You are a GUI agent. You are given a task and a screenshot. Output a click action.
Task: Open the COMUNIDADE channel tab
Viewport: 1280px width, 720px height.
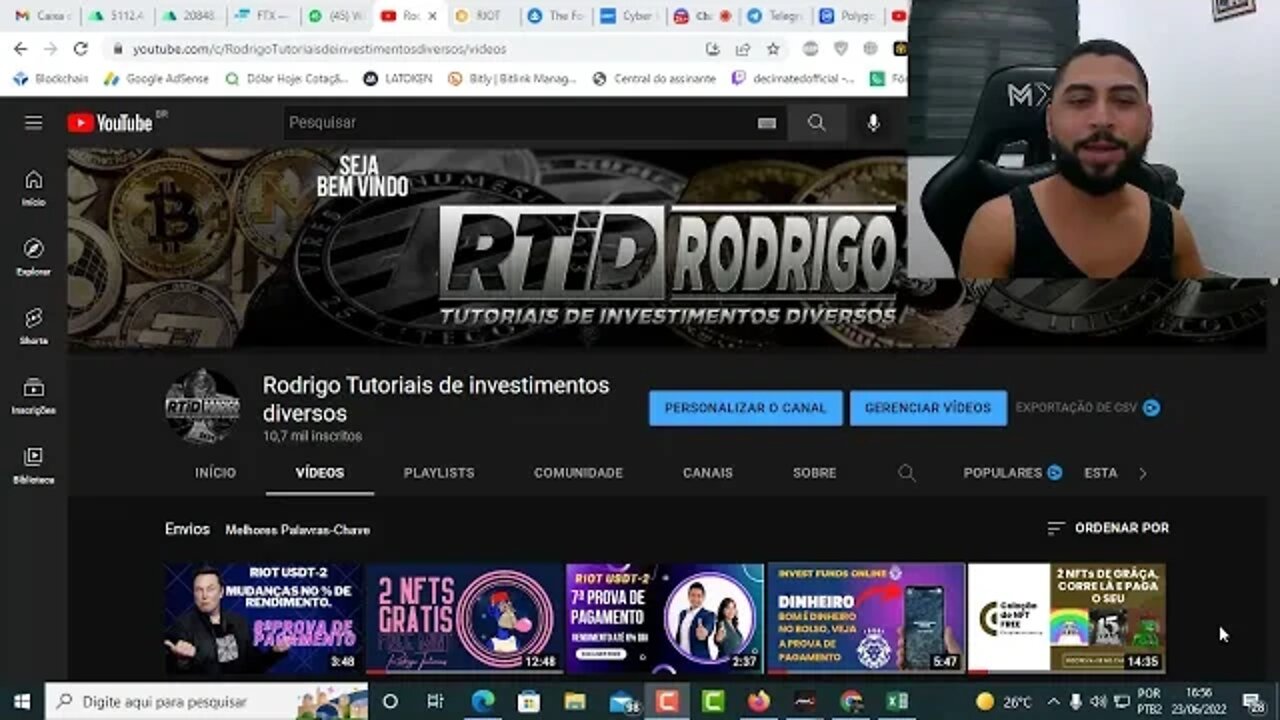(x=578, y=473)
